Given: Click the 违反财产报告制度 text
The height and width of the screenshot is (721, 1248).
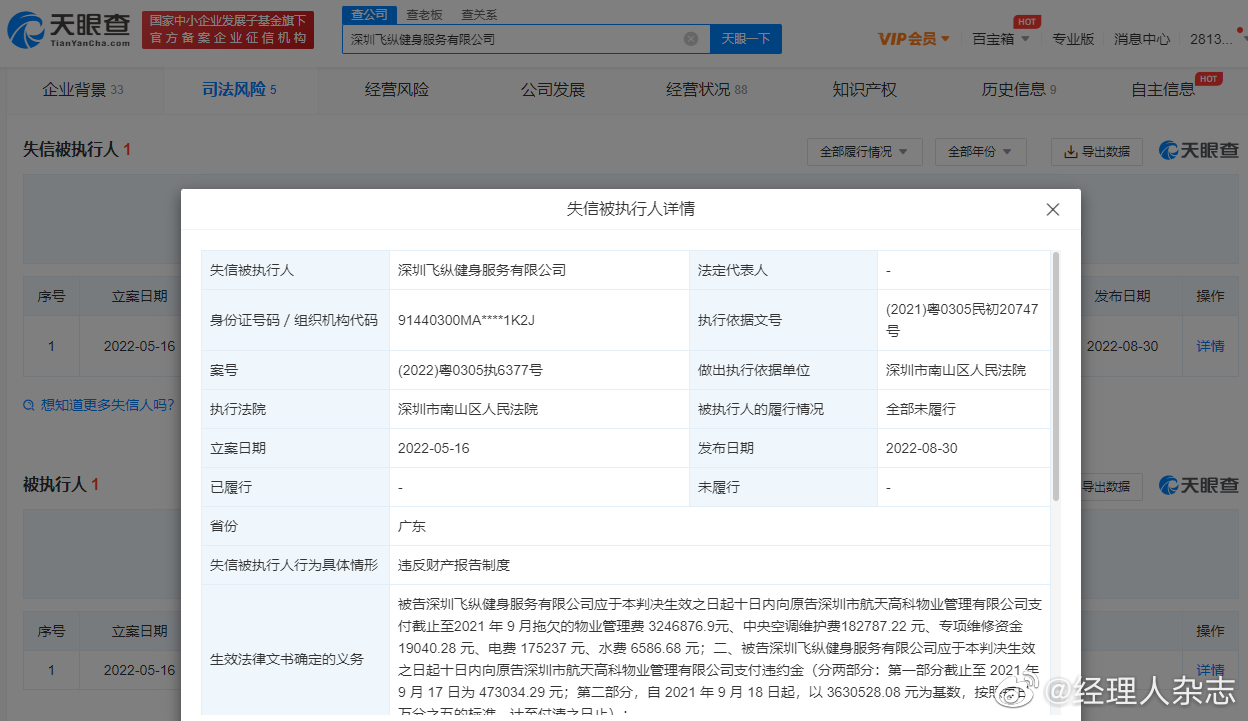Looking at the screenshot, I should click(x=454, y=565).
